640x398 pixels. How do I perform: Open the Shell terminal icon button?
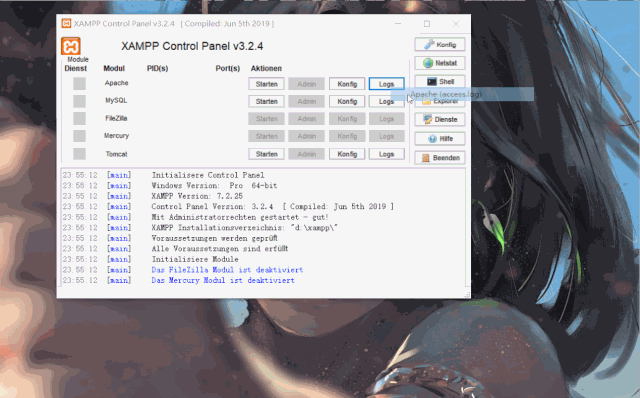coord(440,82)
